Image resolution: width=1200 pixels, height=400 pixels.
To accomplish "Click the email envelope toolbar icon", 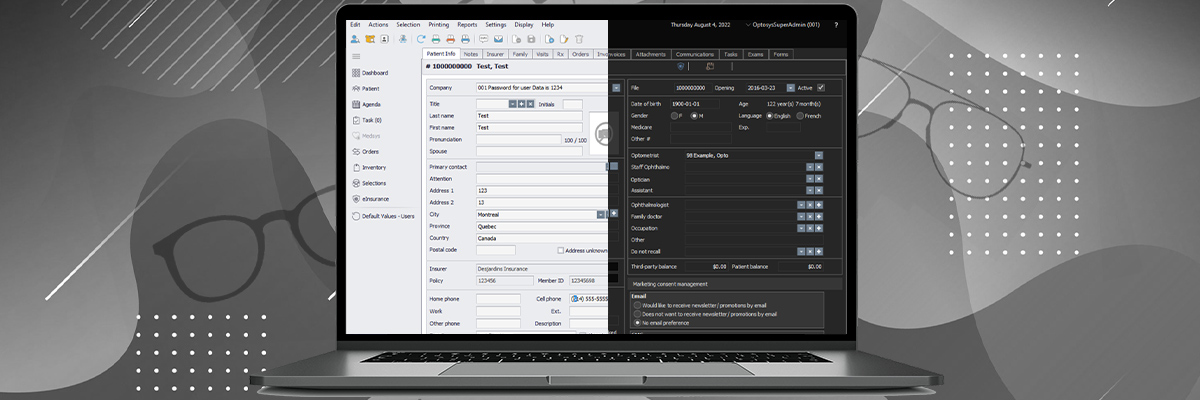I will click(x=498, y=39).
